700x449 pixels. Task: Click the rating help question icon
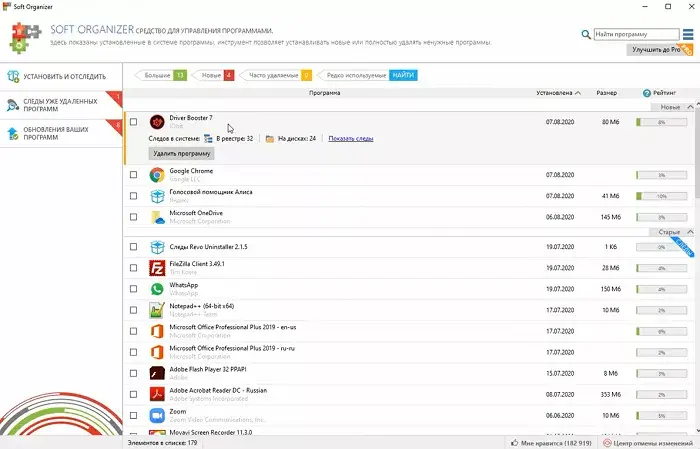click(x=647, y=93)
